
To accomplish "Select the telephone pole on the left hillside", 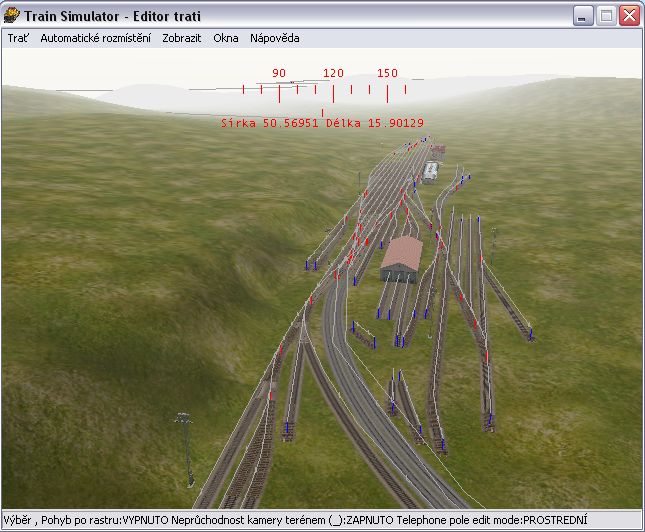I will (x=186, y=450).
